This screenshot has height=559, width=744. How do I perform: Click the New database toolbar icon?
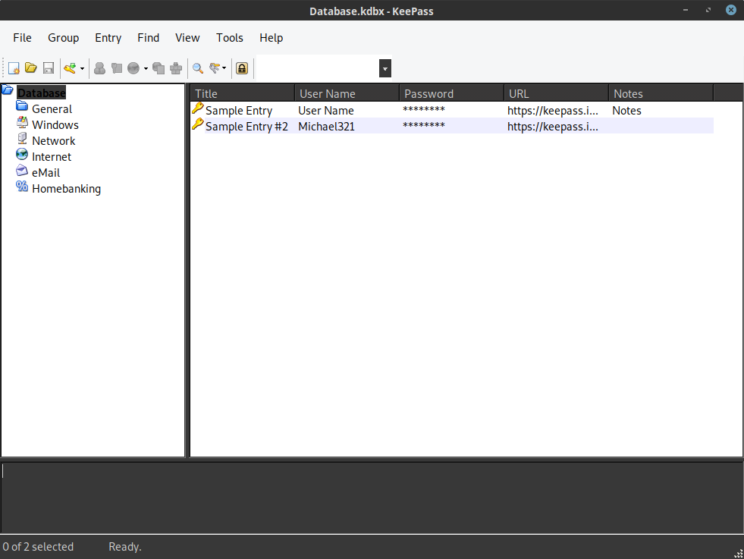[14, 68]
